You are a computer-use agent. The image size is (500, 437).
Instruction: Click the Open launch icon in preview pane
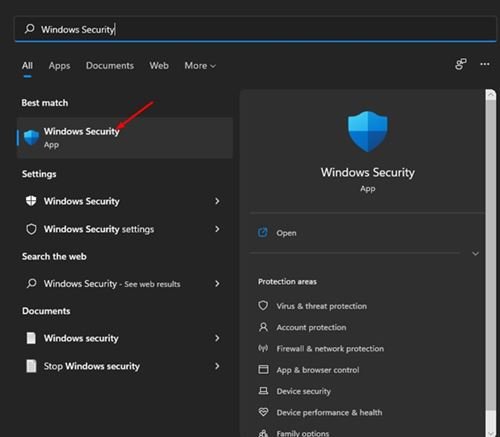tap(263, 232)
